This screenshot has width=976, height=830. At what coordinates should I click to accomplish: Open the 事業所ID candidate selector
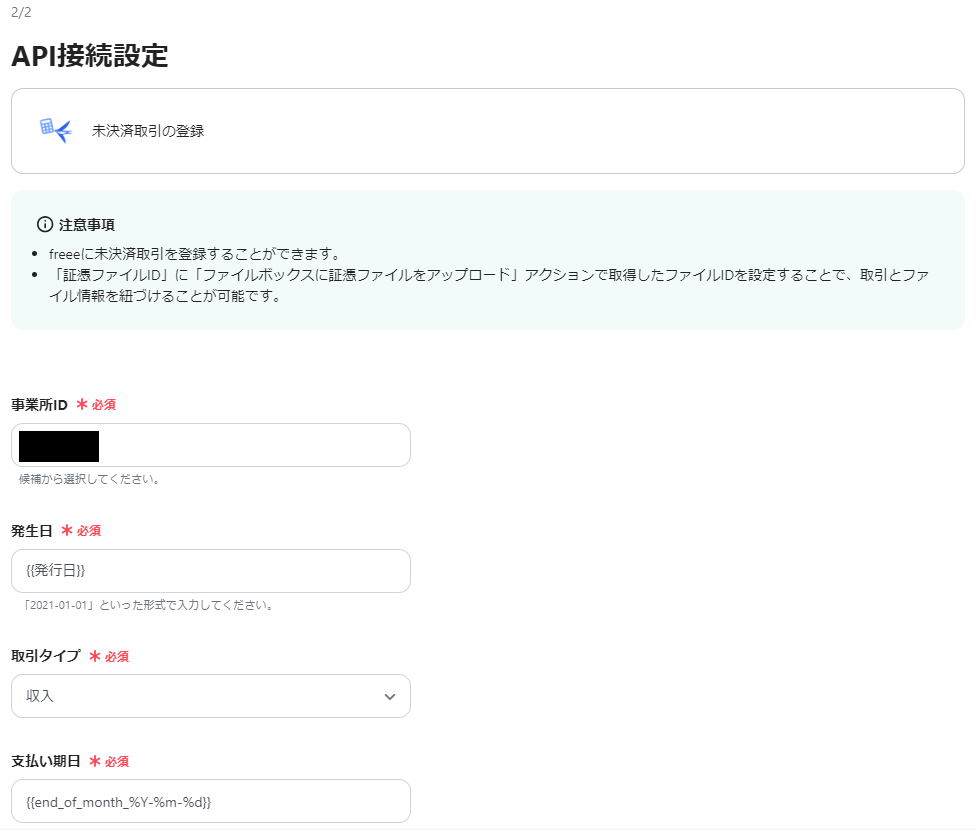click(210, 445)
